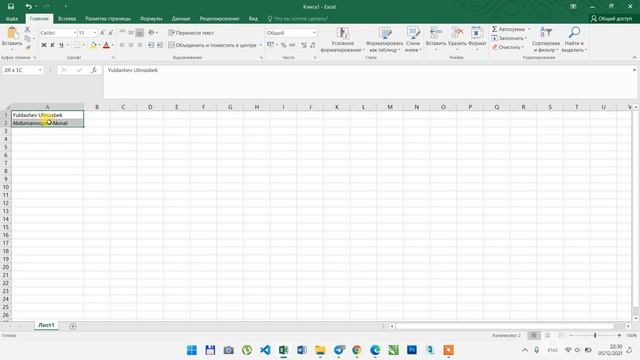The height and width of the screenshot is (360, 640).
Task: Toggle underline (Ч) formatting
Action: pyautogui.click(x=61, y=45)
